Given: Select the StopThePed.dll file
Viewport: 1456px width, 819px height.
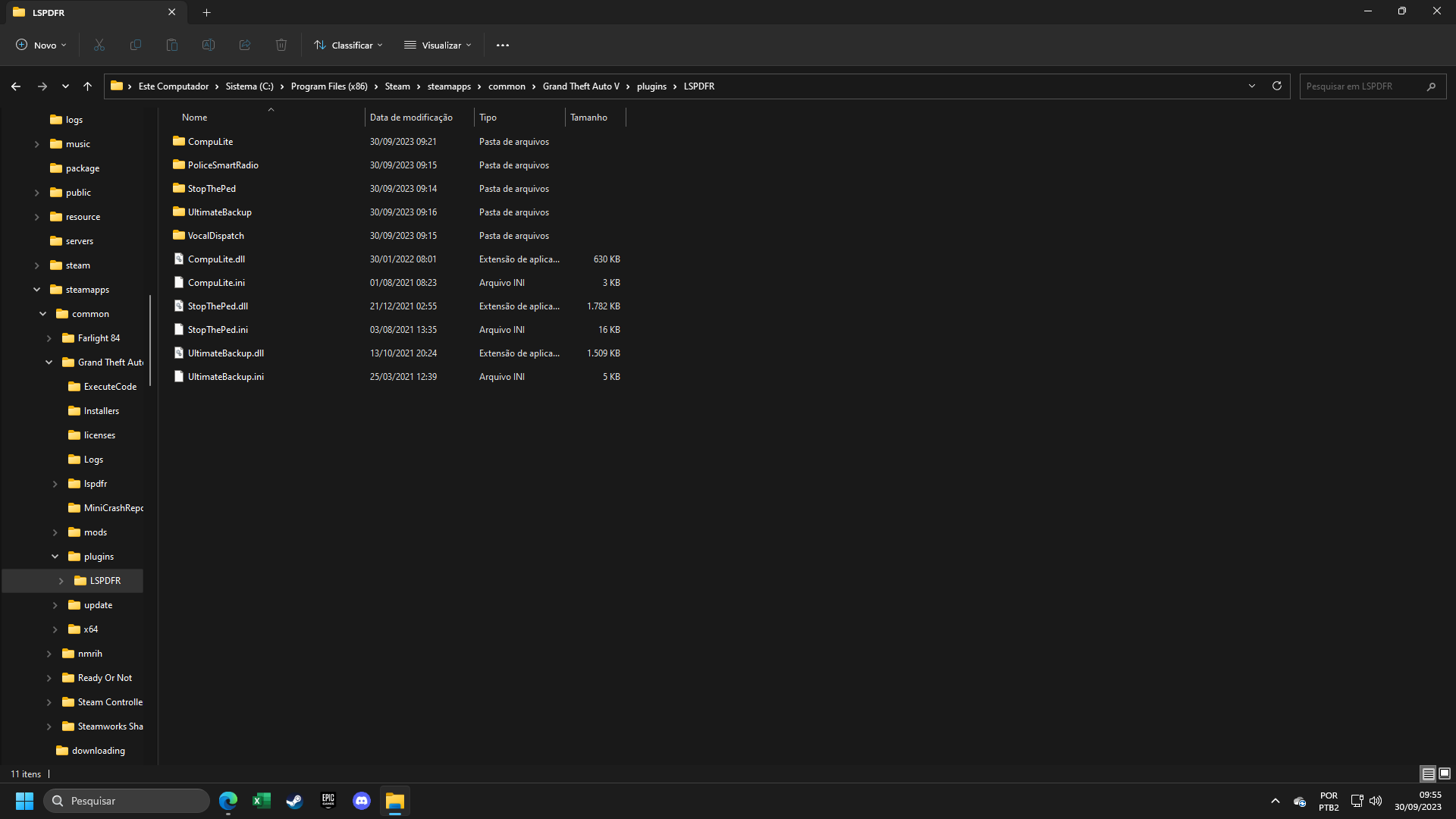Looking at the screenshot, I should click(x=218, y=306).
